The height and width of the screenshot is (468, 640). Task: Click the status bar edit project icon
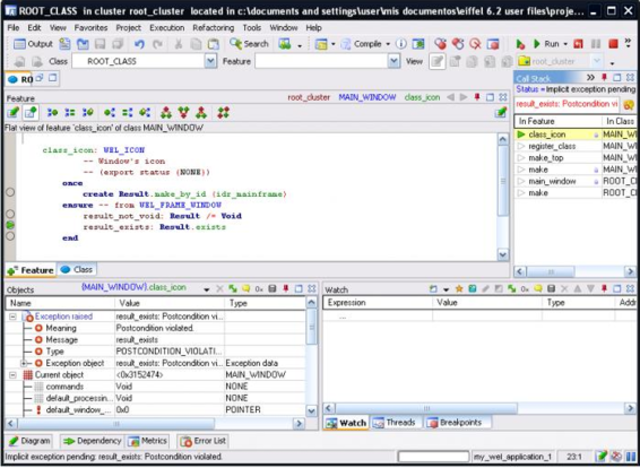[600, 456]
